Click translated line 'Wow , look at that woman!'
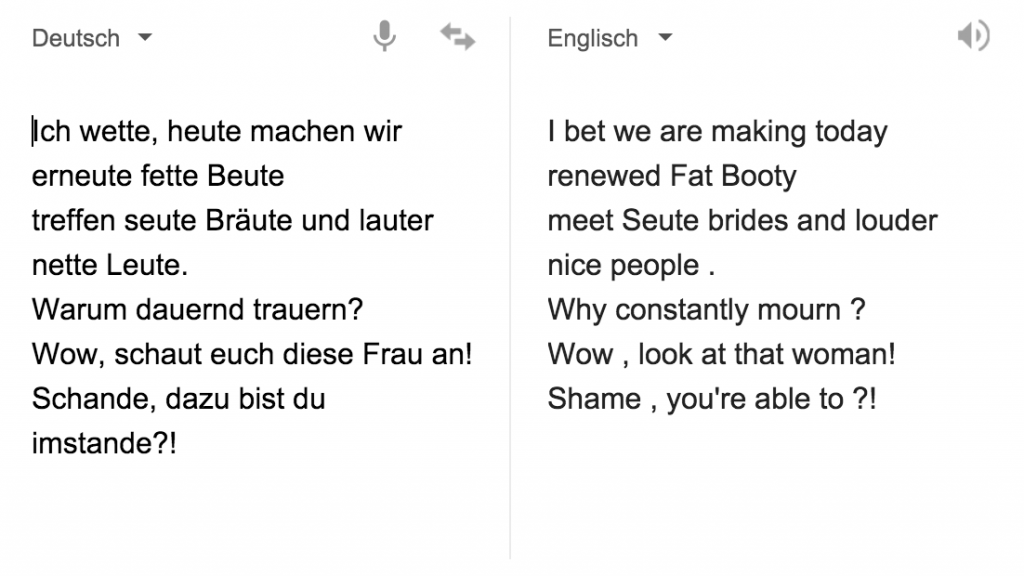1024x576 pixels. coord(721,355)
